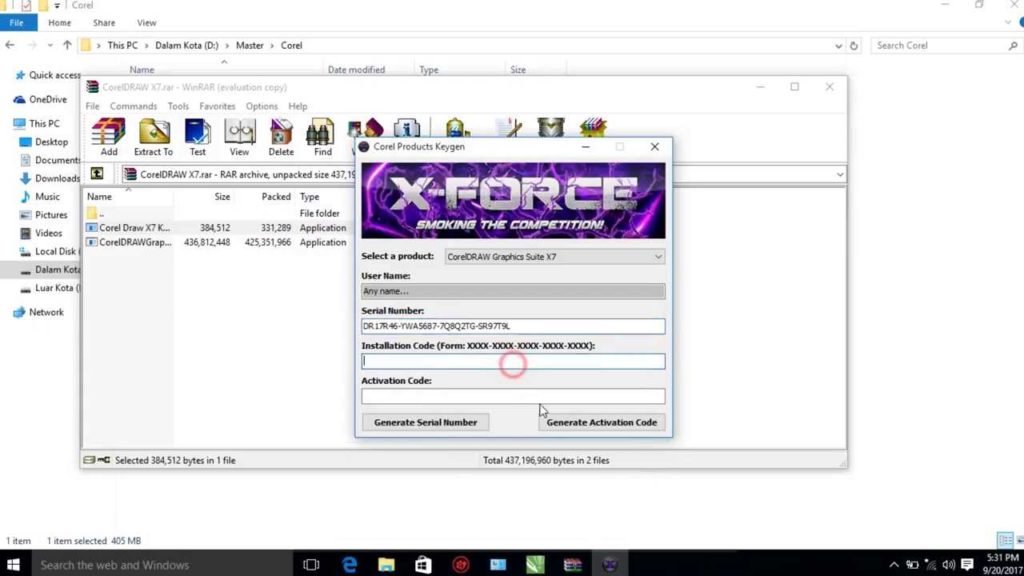Click the Installation Code input field
The height and width of the screenshot is (576, 1024).
pos(513,360)
